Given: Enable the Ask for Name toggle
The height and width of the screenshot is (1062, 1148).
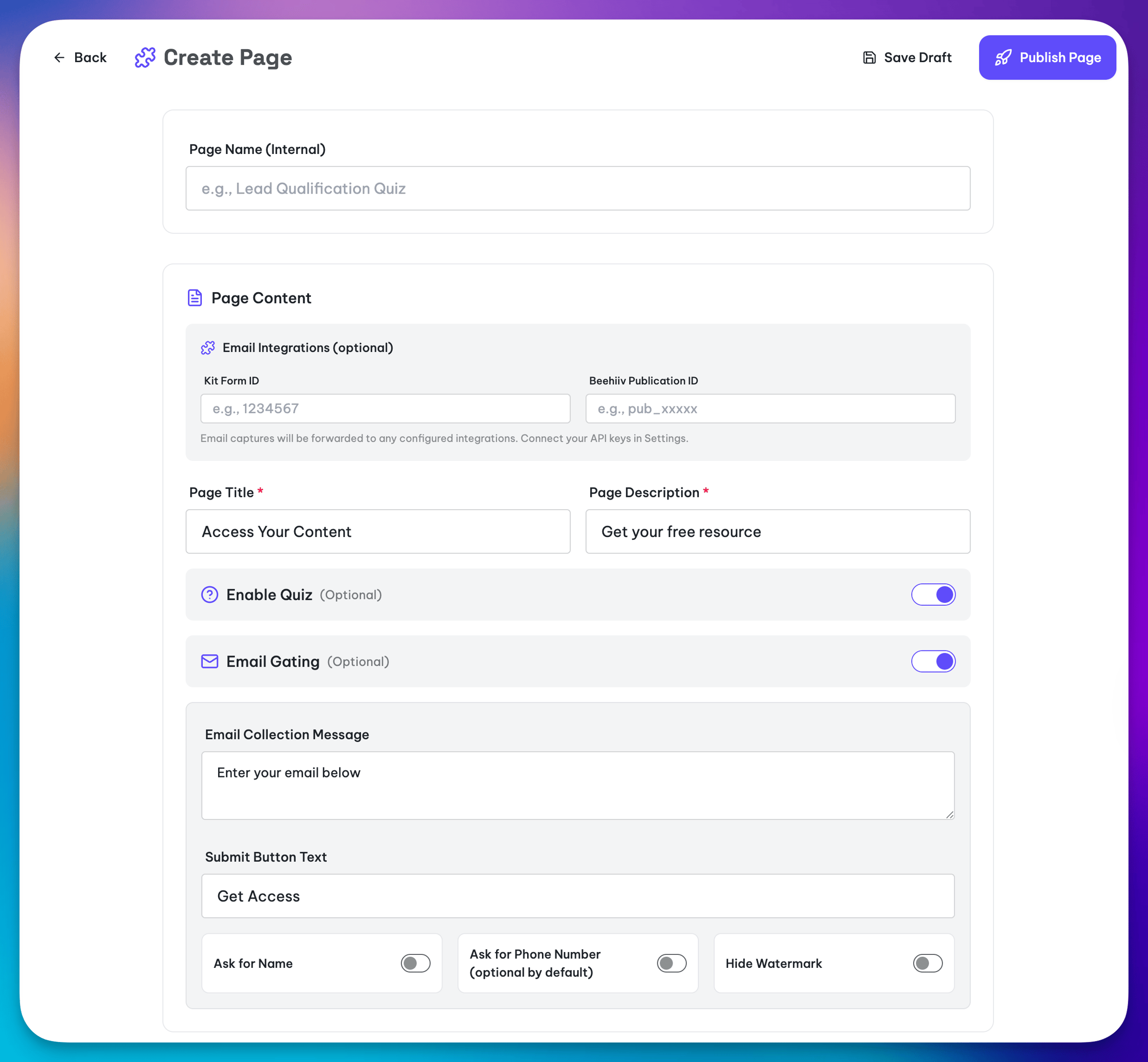Looking at the screenshot, I should (x=415, y=963).
